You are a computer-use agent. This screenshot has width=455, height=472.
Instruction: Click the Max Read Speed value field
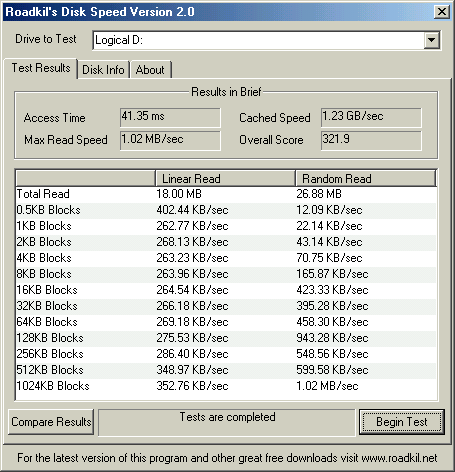pos(170,140)
